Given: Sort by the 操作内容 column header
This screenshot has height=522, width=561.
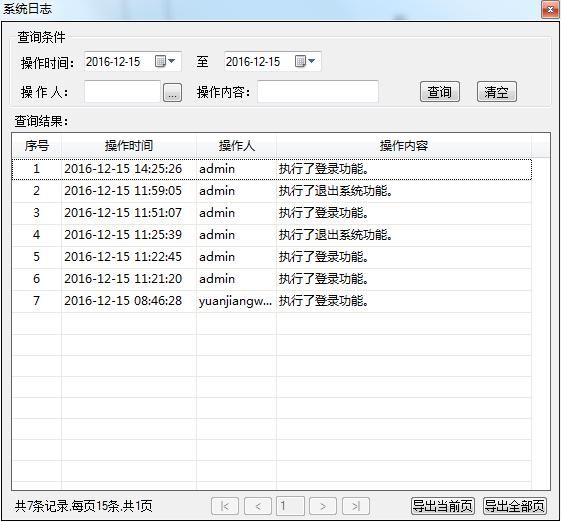Looking at the screenshot, I should click(404, 146).
